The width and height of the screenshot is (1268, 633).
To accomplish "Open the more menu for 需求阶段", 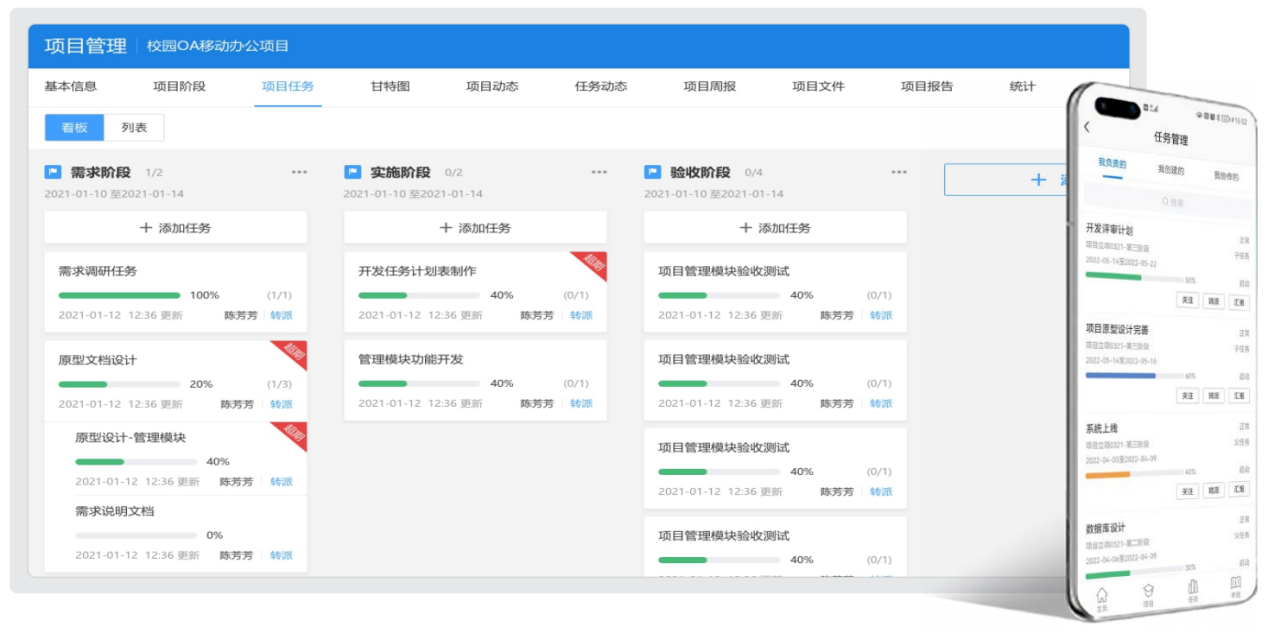I will [299, 172].
